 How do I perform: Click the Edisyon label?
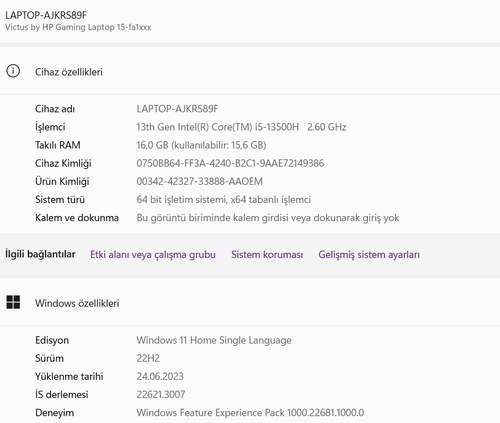52,340
